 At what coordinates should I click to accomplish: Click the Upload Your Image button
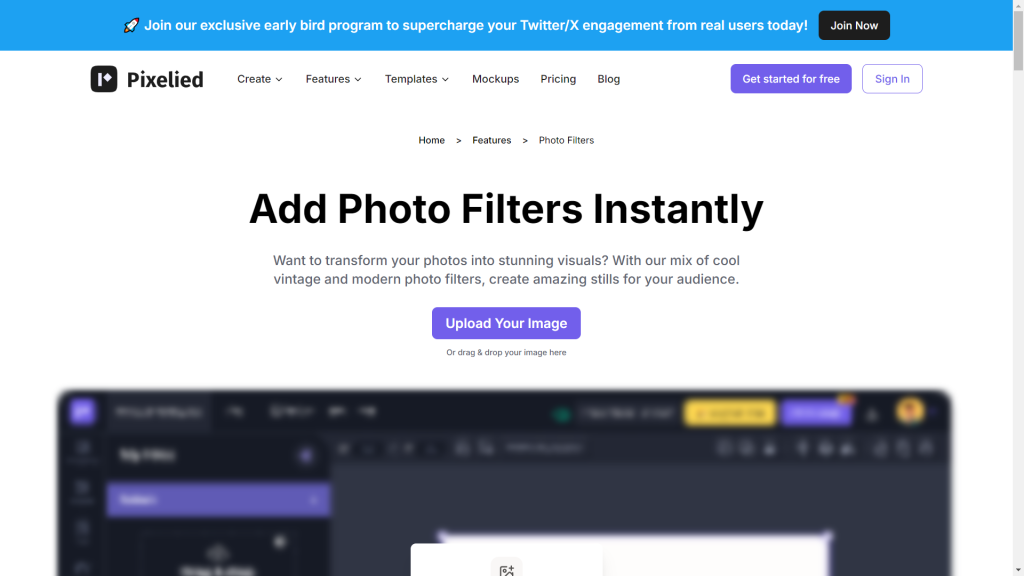pyautogui.click(x=506, y=323)
